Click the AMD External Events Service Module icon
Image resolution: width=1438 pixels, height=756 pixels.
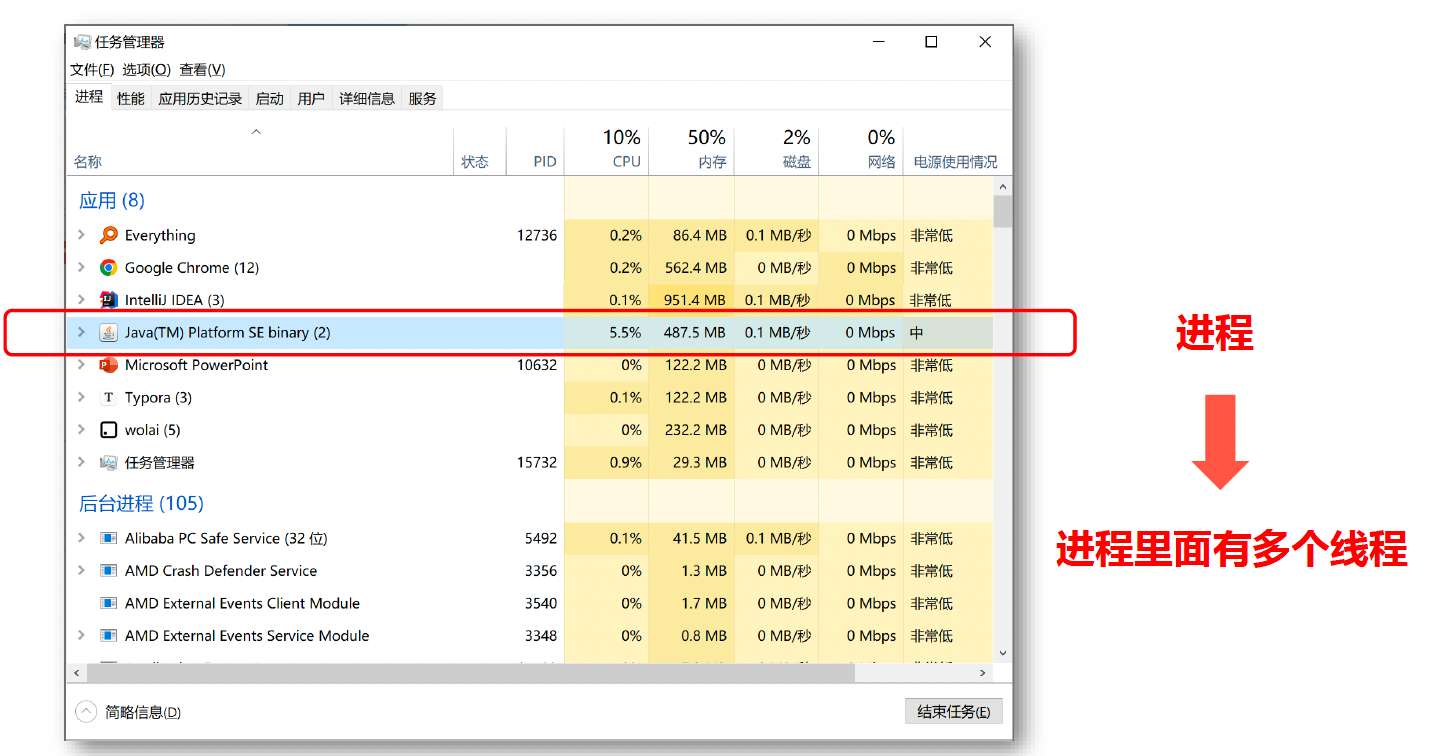pos(109,636)
